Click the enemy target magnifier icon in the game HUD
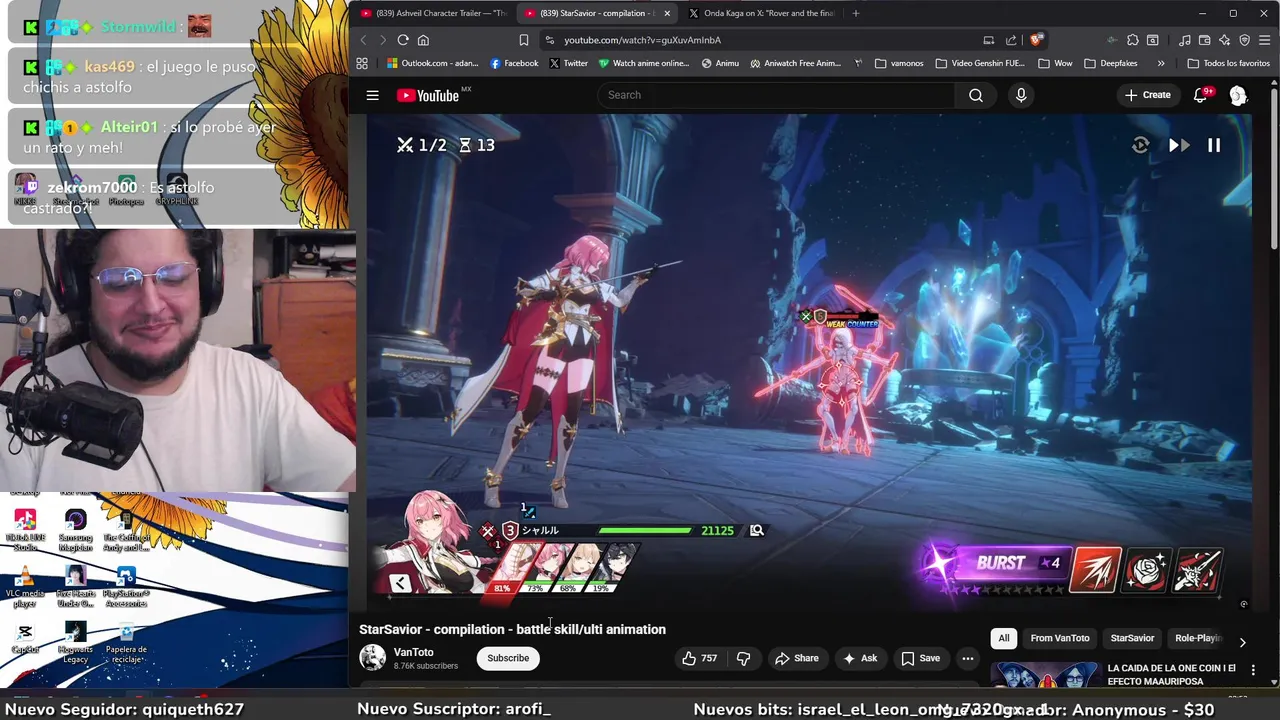Viewport: 1280px width, 720px height. (x=757, y=530)
